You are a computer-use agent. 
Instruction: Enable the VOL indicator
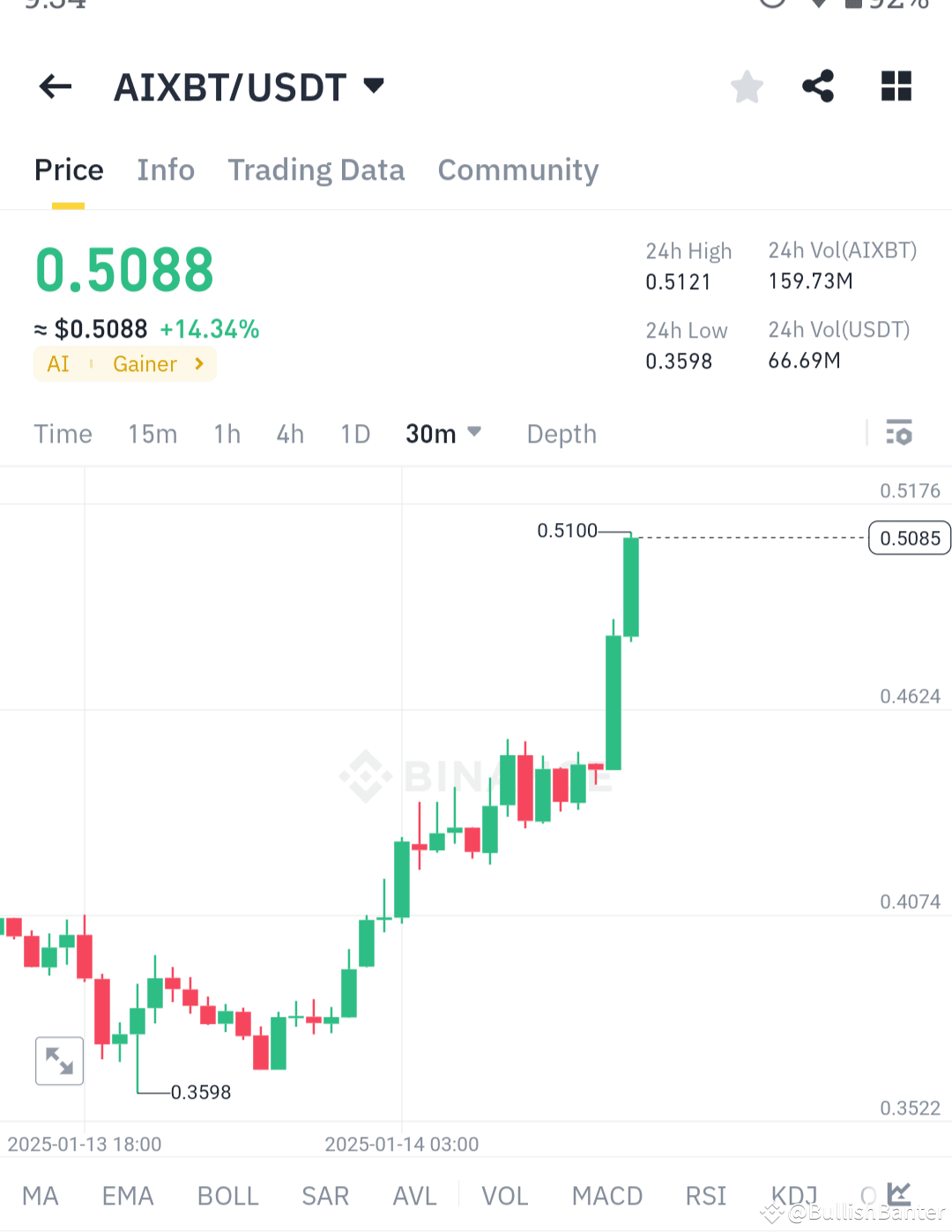(505, 1196)
